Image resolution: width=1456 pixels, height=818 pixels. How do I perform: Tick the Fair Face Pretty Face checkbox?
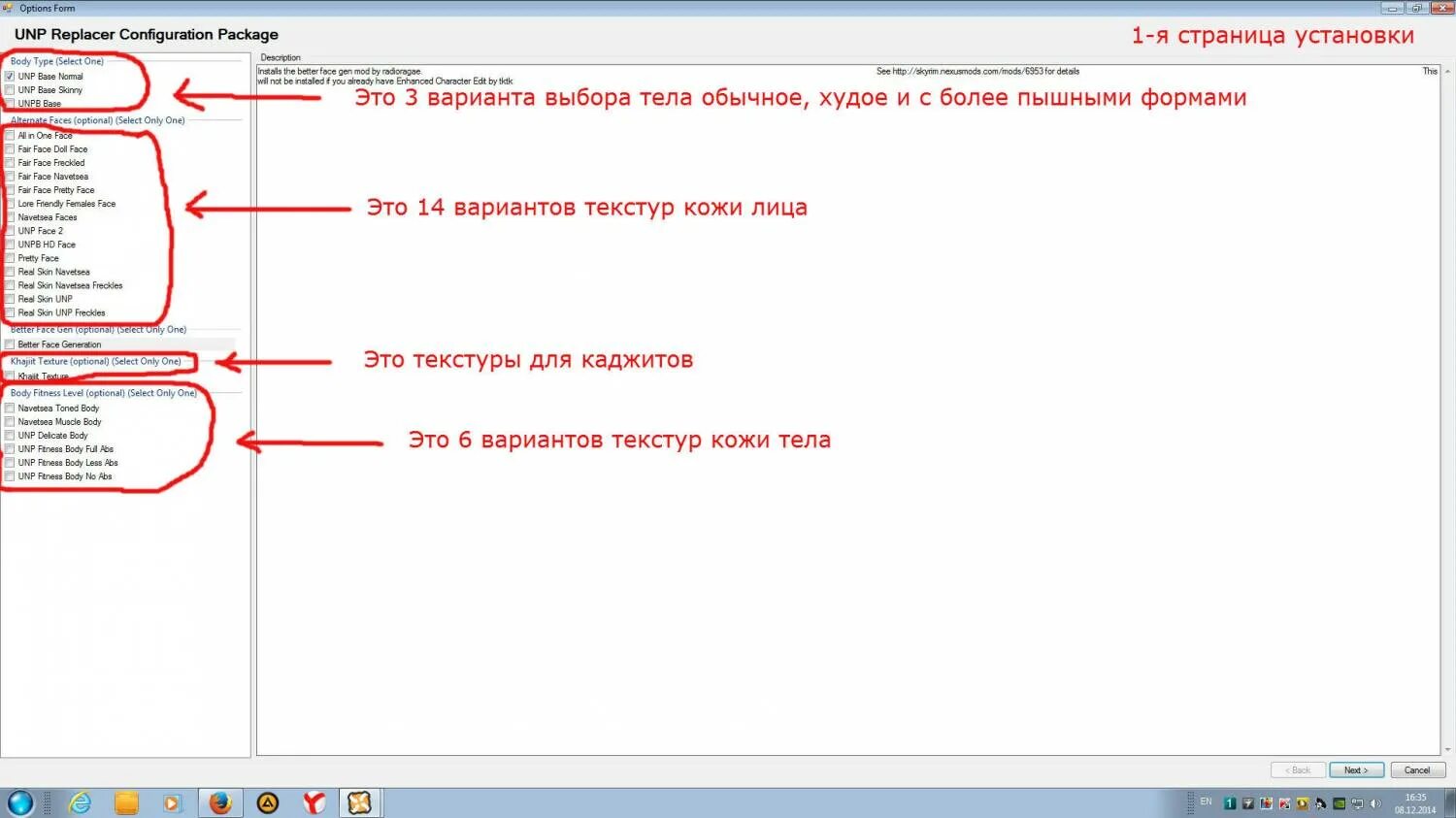[x=10, y=190]
